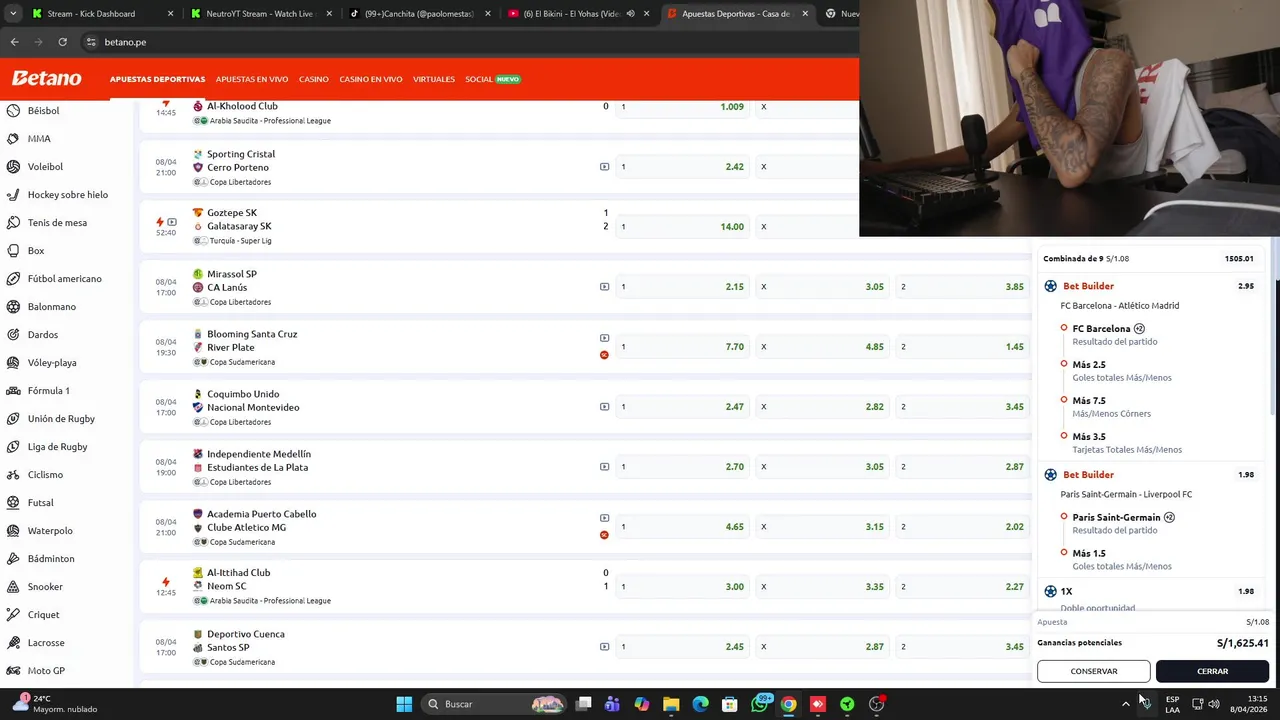Choose Voleibol in sports sidebar
Viewport: 1280px width, 720px height.
click(x=45, y=167)
